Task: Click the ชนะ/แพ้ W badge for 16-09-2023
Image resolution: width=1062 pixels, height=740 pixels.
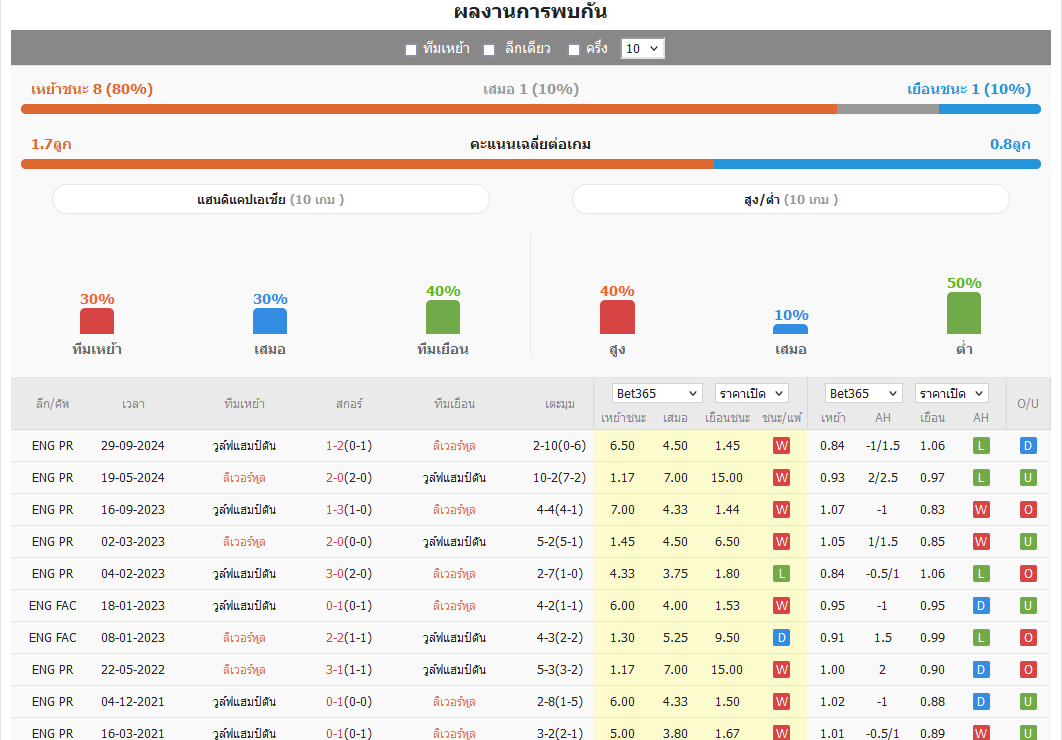Action: tap(782, 509)
